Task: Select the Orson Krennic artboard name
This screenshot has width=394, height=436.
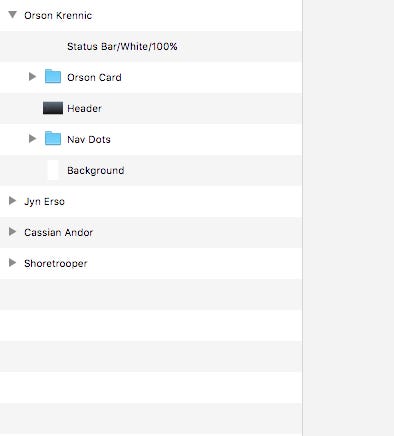Action: click(x=58, y=15)
